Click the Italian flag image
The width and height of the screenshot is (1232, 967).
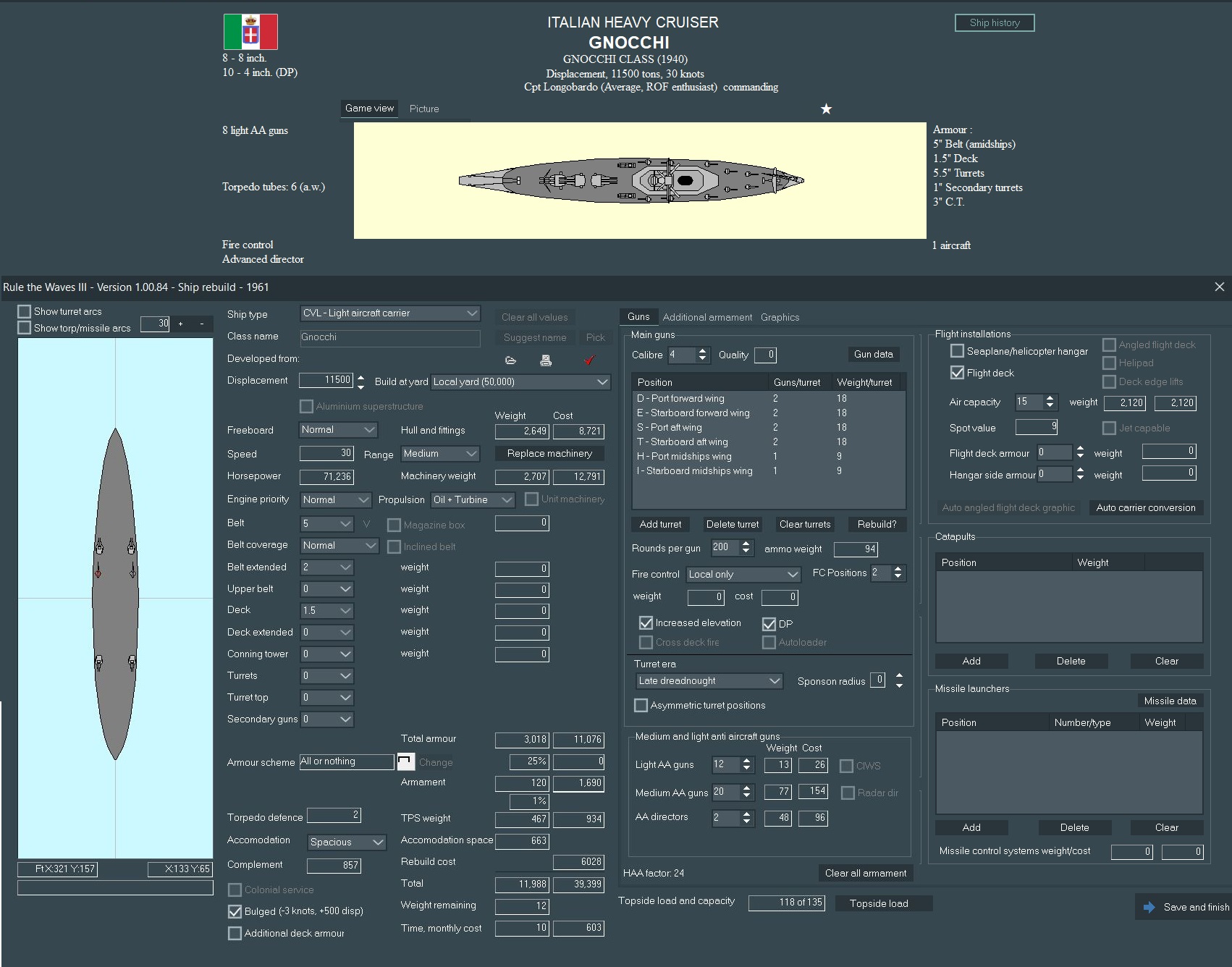(250, 32)
